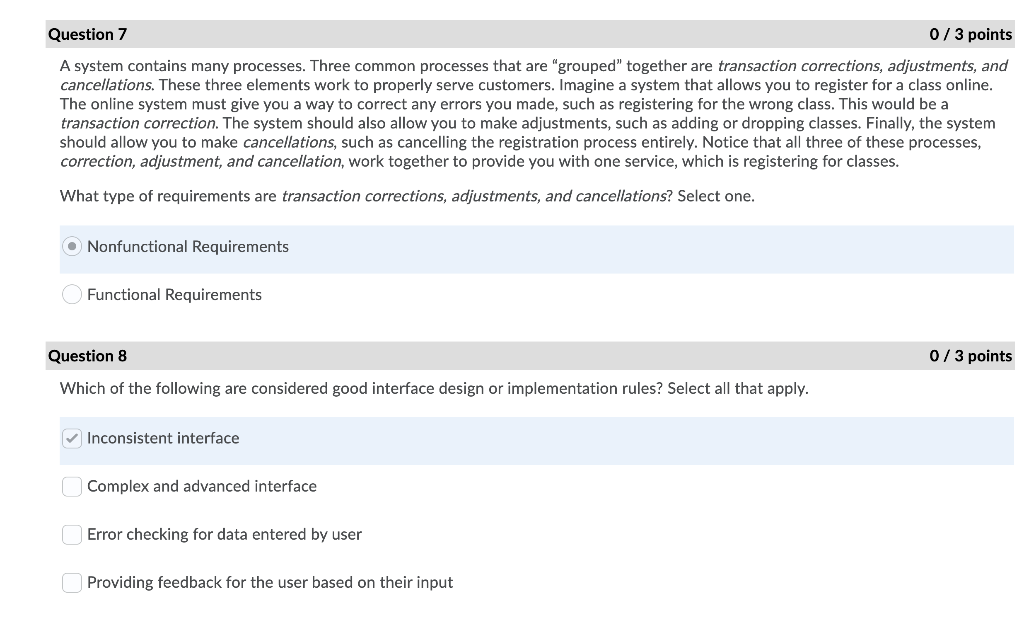The width and height of the screenshot is (1024, 630).
Task: Click the Question 8 heading
Action: click(88, 356)
